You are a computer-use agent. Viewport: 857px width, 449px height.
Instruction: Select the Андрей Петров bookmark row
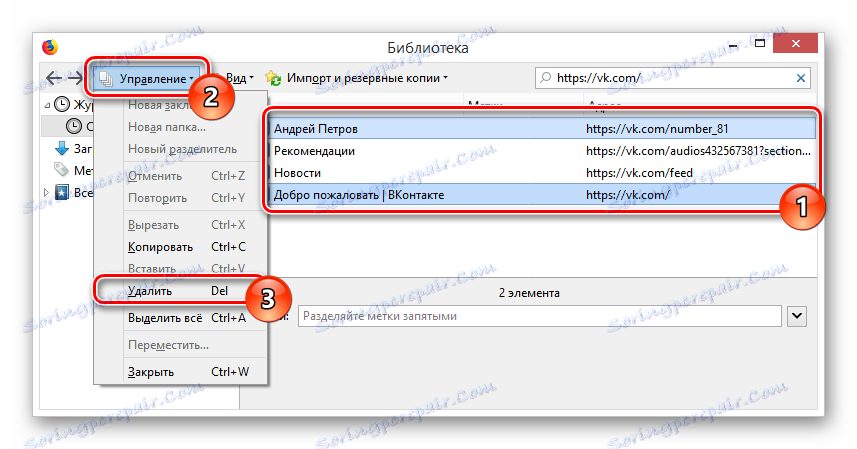tap(543, 129)
